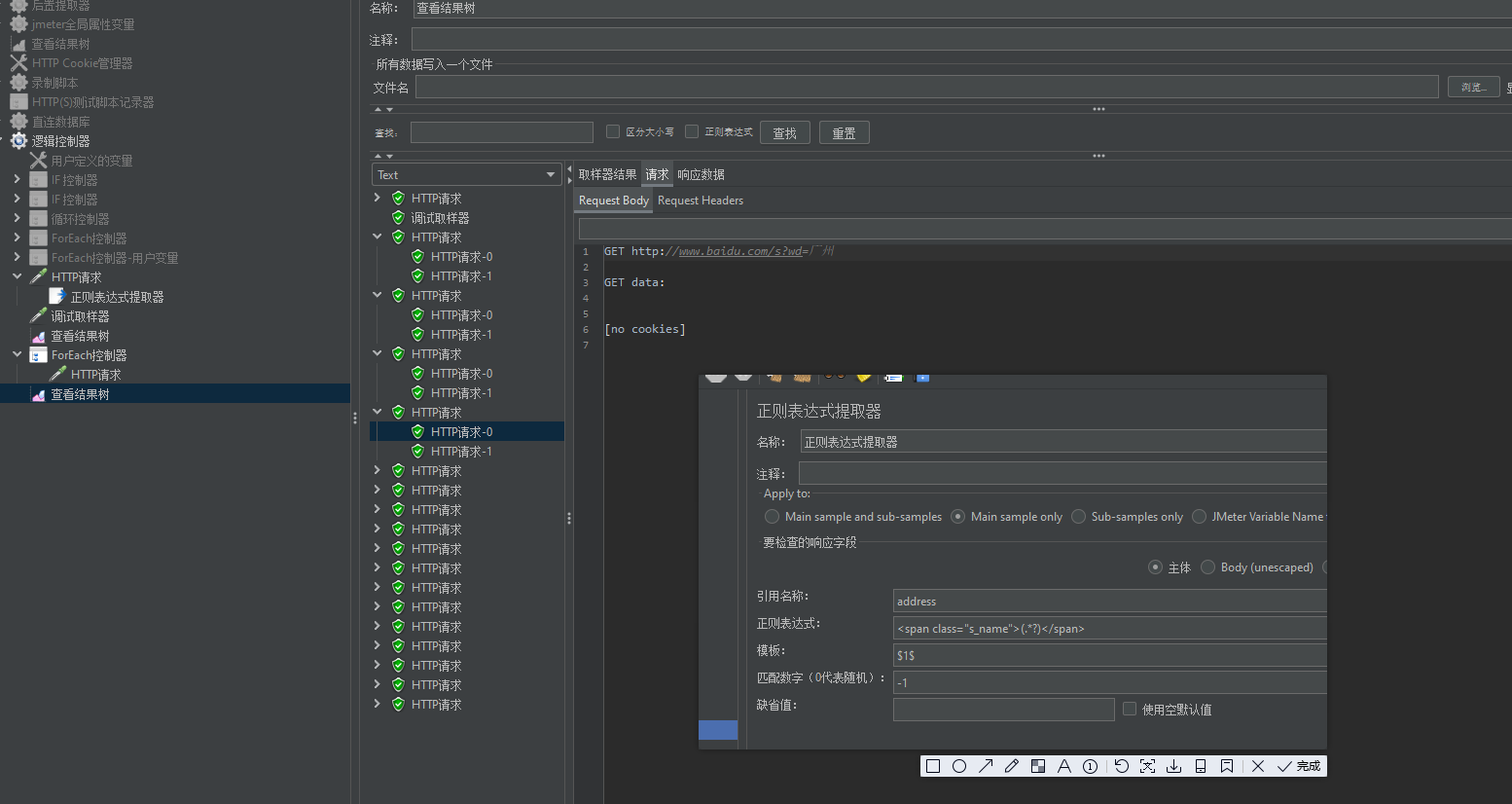1512x804 pixels.
Task: Enable the 正则表达式 search checkbox
Action: pos(692,131)
